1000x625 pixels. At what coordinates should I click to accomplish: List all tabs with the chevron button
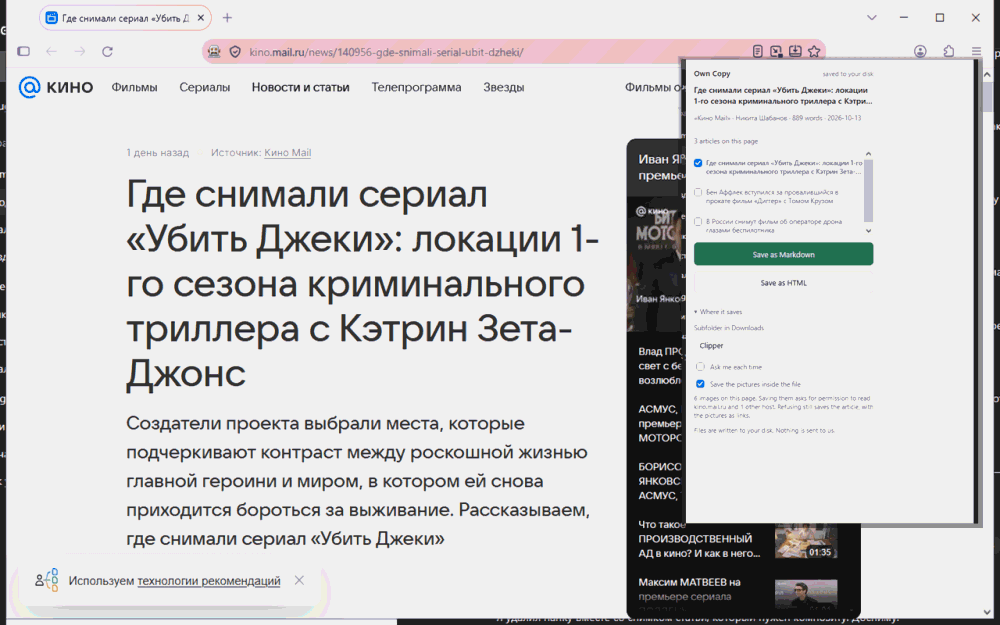point(872,18)
